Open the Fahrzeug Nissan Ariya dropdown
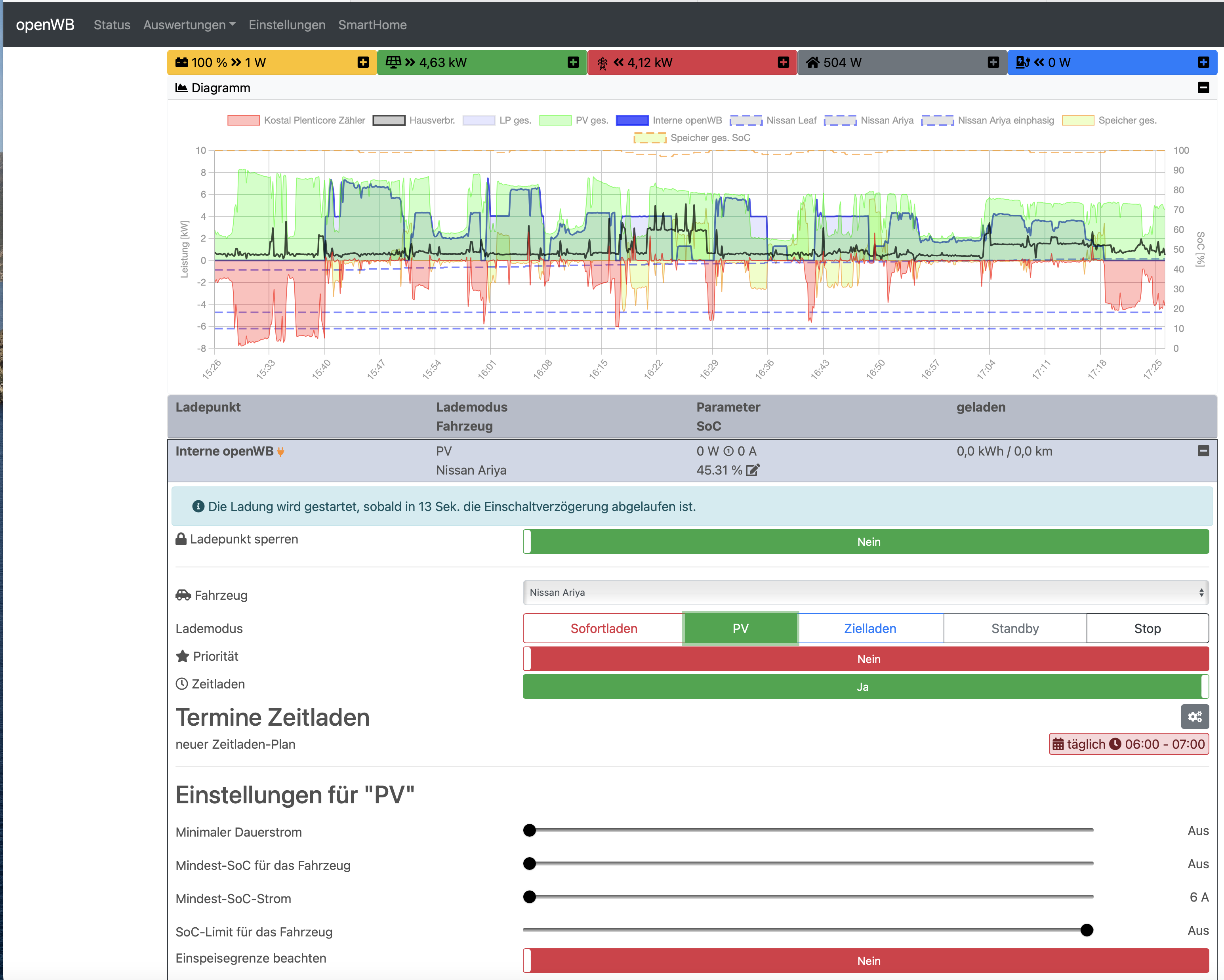1224x980 pixels. (865, 592)
